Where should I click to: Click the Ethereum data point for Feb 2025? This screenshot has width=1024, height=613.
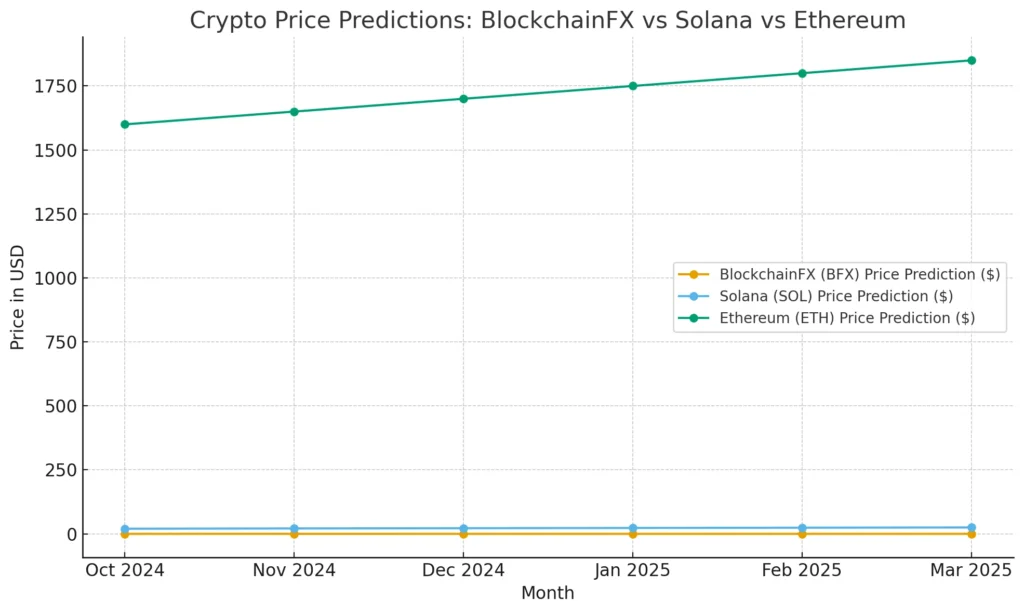coord(802,73)
